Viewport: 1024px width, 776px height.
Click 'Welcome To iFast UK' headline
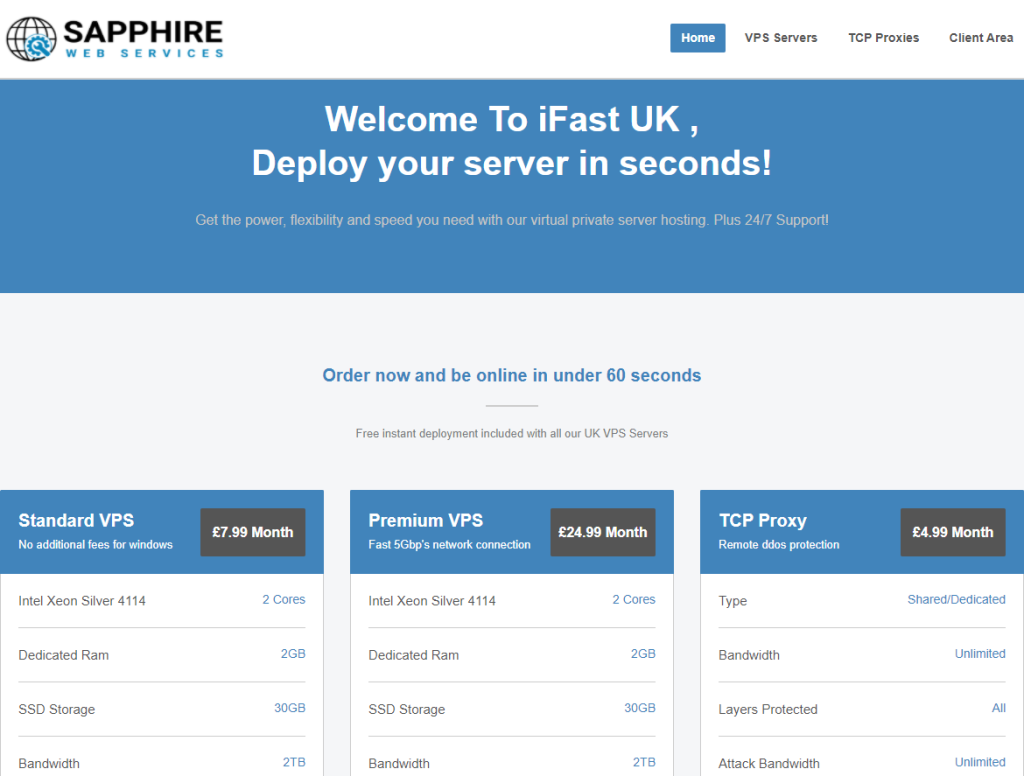pyautogui.click(x=511, y=119)
